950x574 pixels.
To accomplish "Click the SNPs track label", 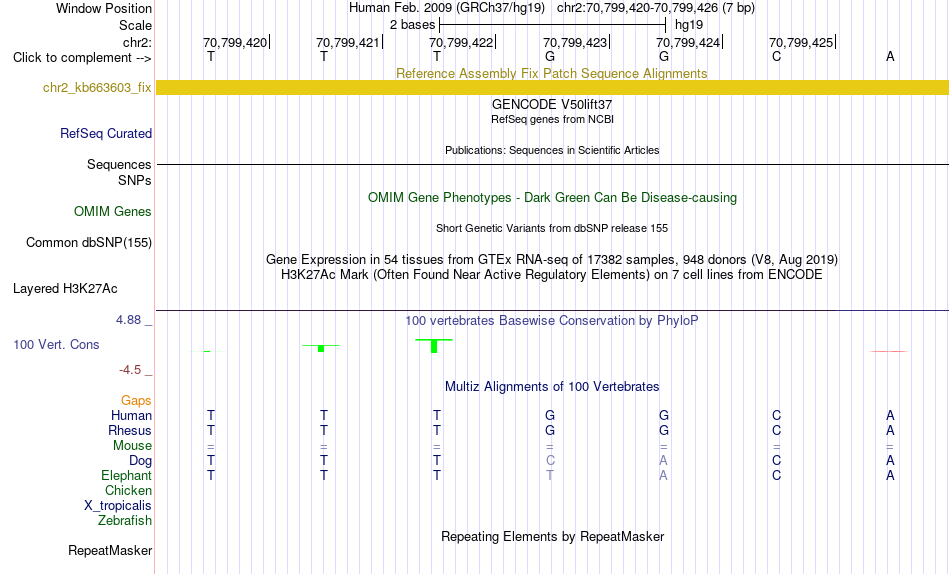I will pyautogui.click(x=135, y=180).
